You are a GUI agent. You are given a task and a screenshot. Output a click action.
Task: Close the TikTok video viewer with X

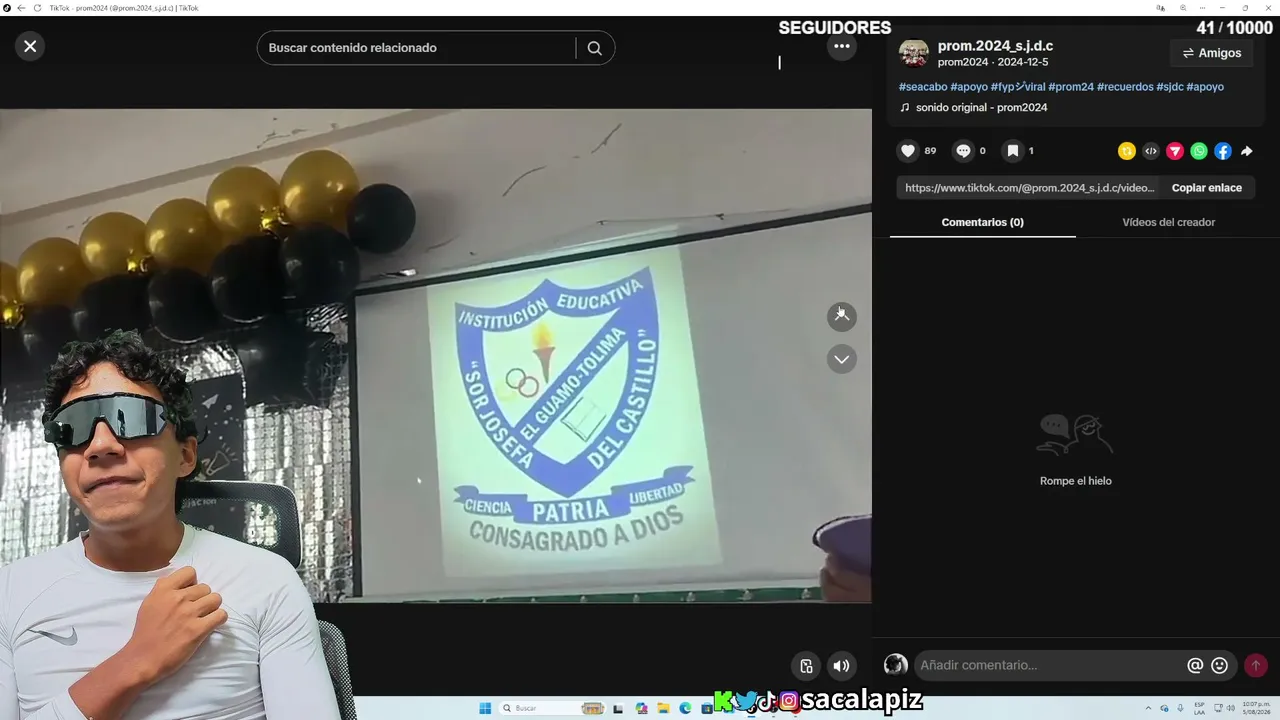click(30, 46)
